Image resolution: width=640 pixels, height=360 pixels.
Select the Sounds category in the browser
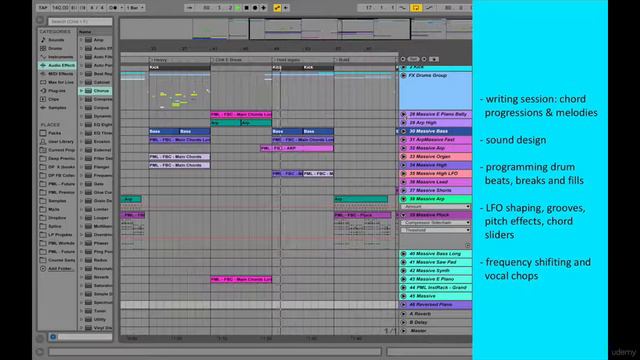click(x=57, y=40)
